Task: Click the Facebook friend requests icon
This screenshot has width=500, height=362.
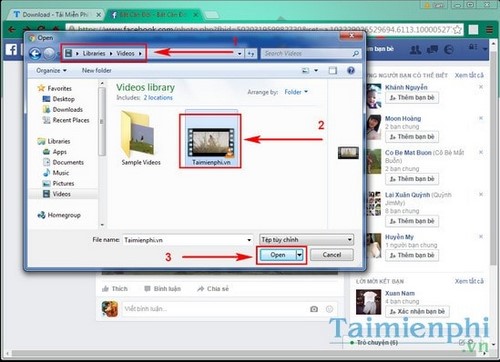Action: (x=415, y=50)
